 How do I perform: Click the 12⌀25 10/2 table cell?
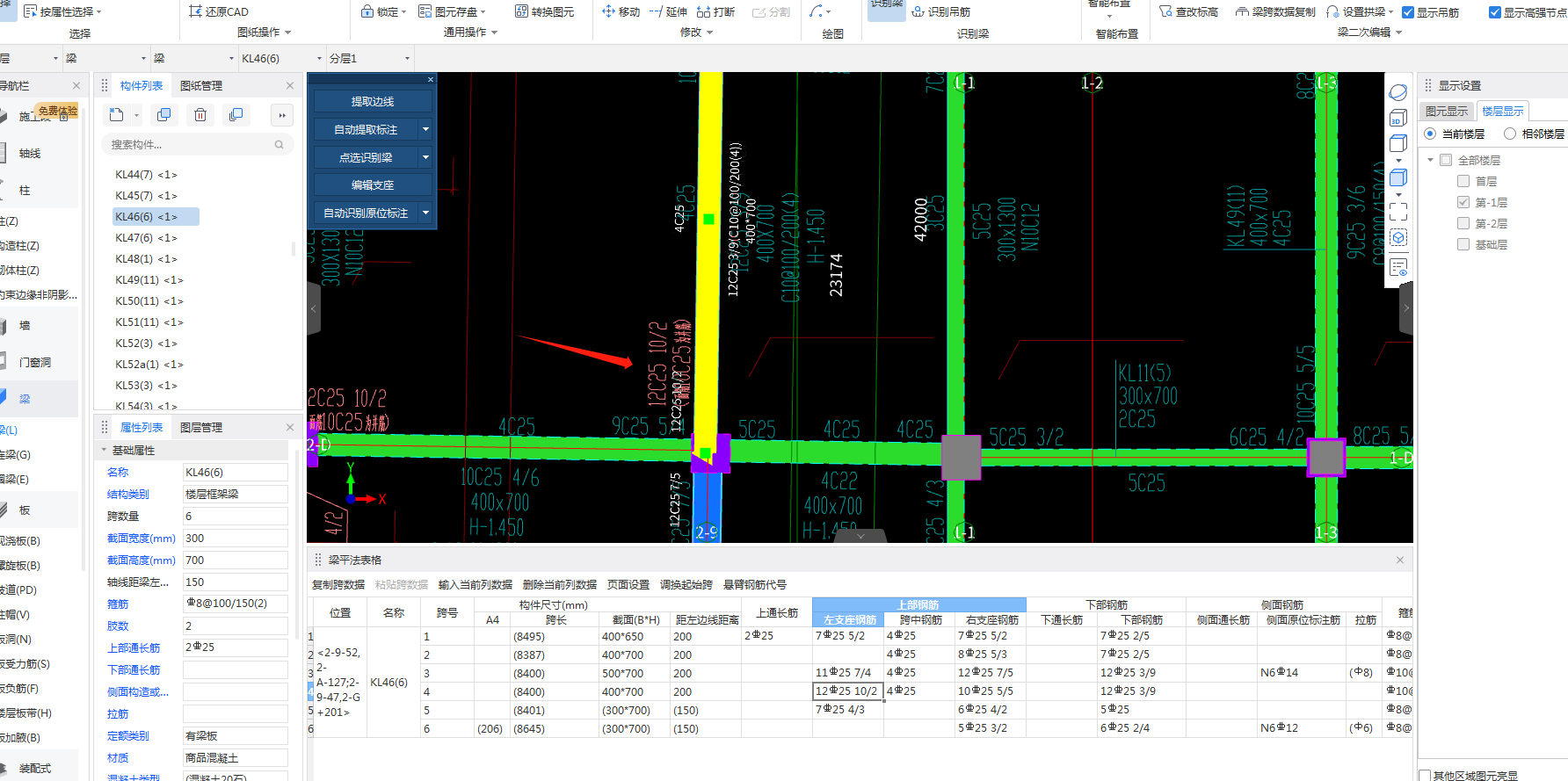(848, 691)
